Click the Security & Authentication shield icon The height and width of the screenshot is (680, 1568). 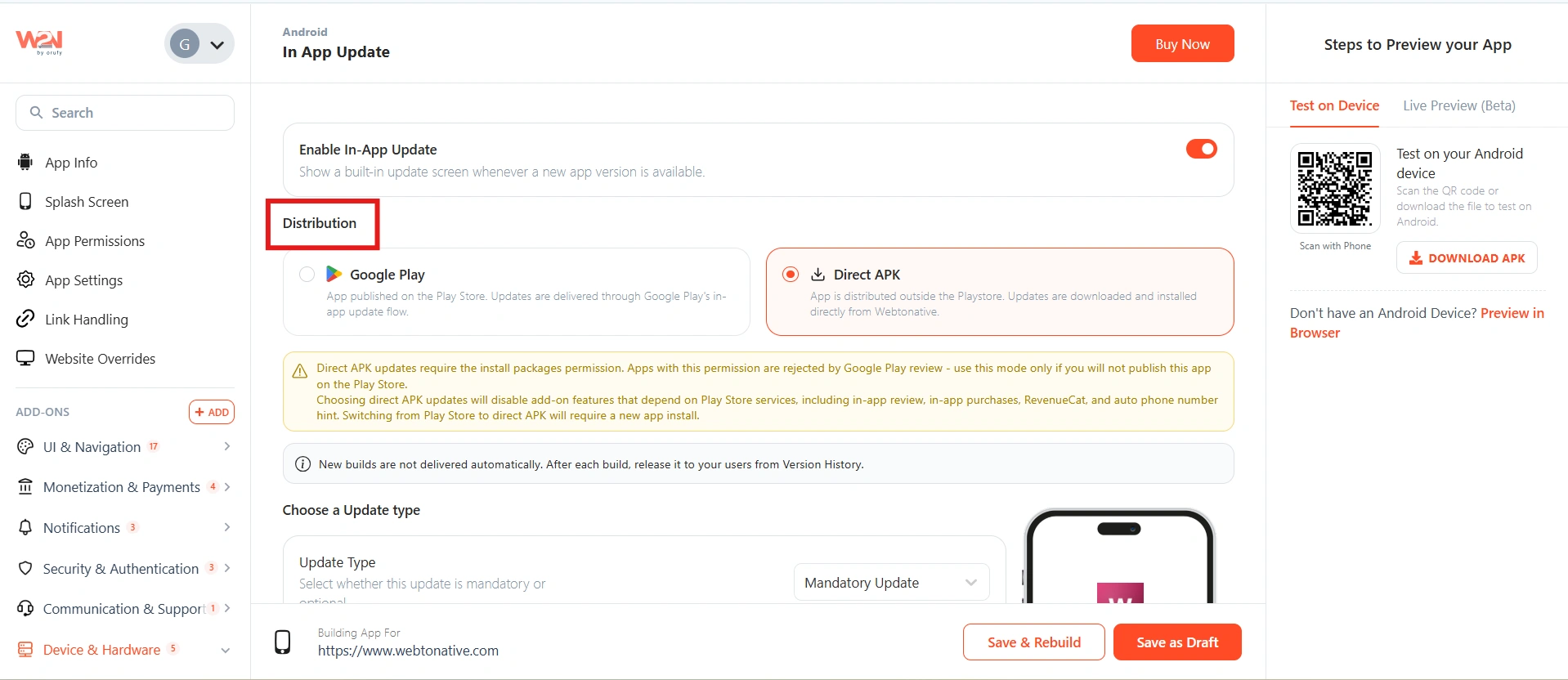(25, 568)
